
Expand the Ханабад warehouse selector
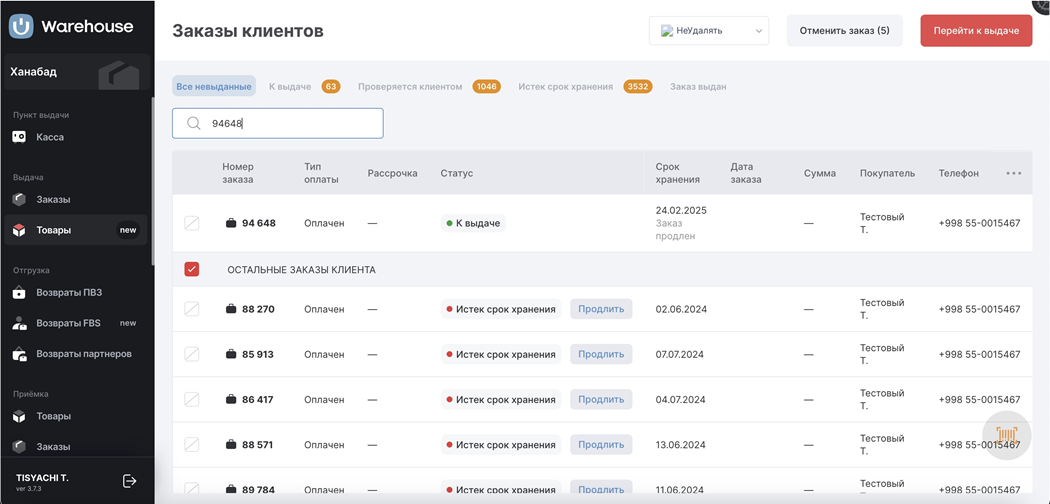pyautogui.click(x=75, y=72)
